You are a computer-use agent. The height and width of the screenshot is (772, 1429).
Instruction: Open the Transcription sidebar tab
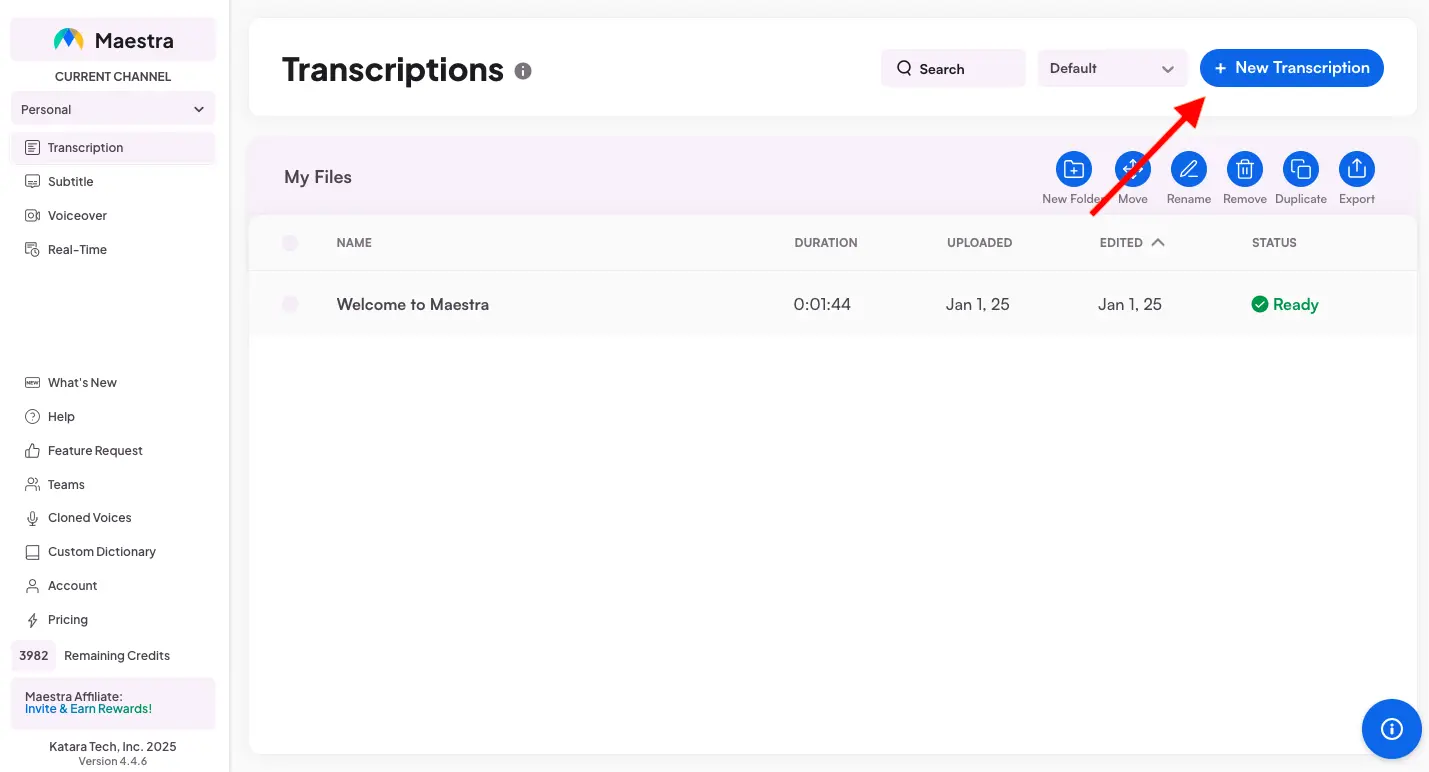click(85, 147)
